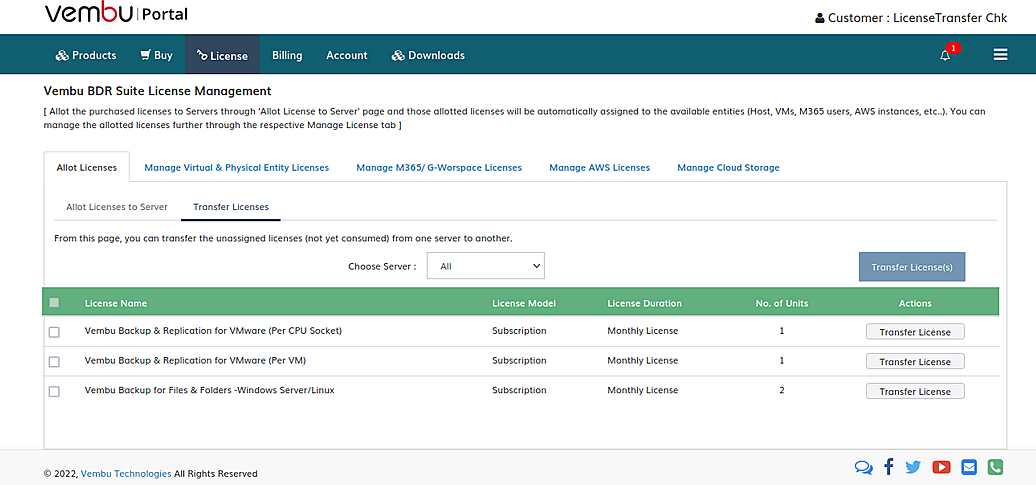Click "Vembu Backup & Replication for VMware (Per VM)"

coord(196,361)
